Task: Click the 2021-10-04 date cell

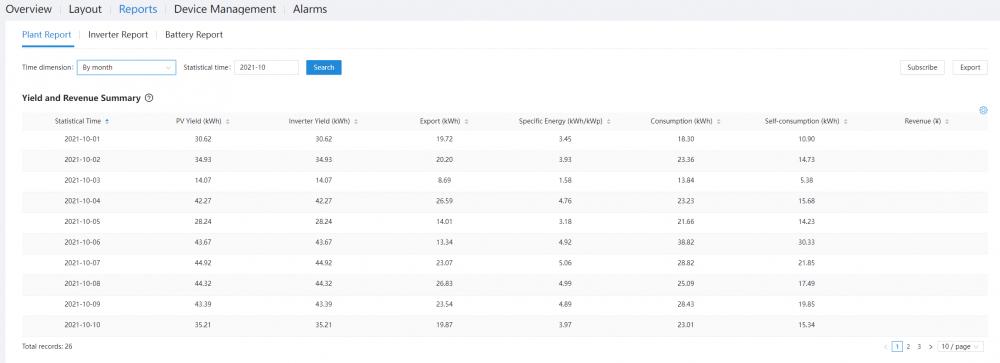Action: coord(82,201)
